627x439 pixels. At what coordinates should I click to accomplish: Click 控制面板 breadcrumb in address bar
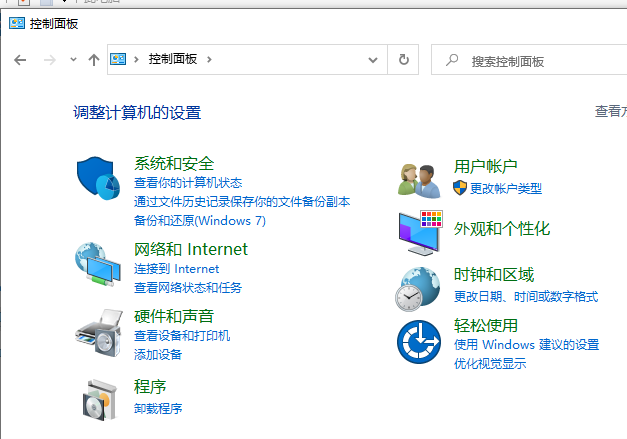coord(173,59)
